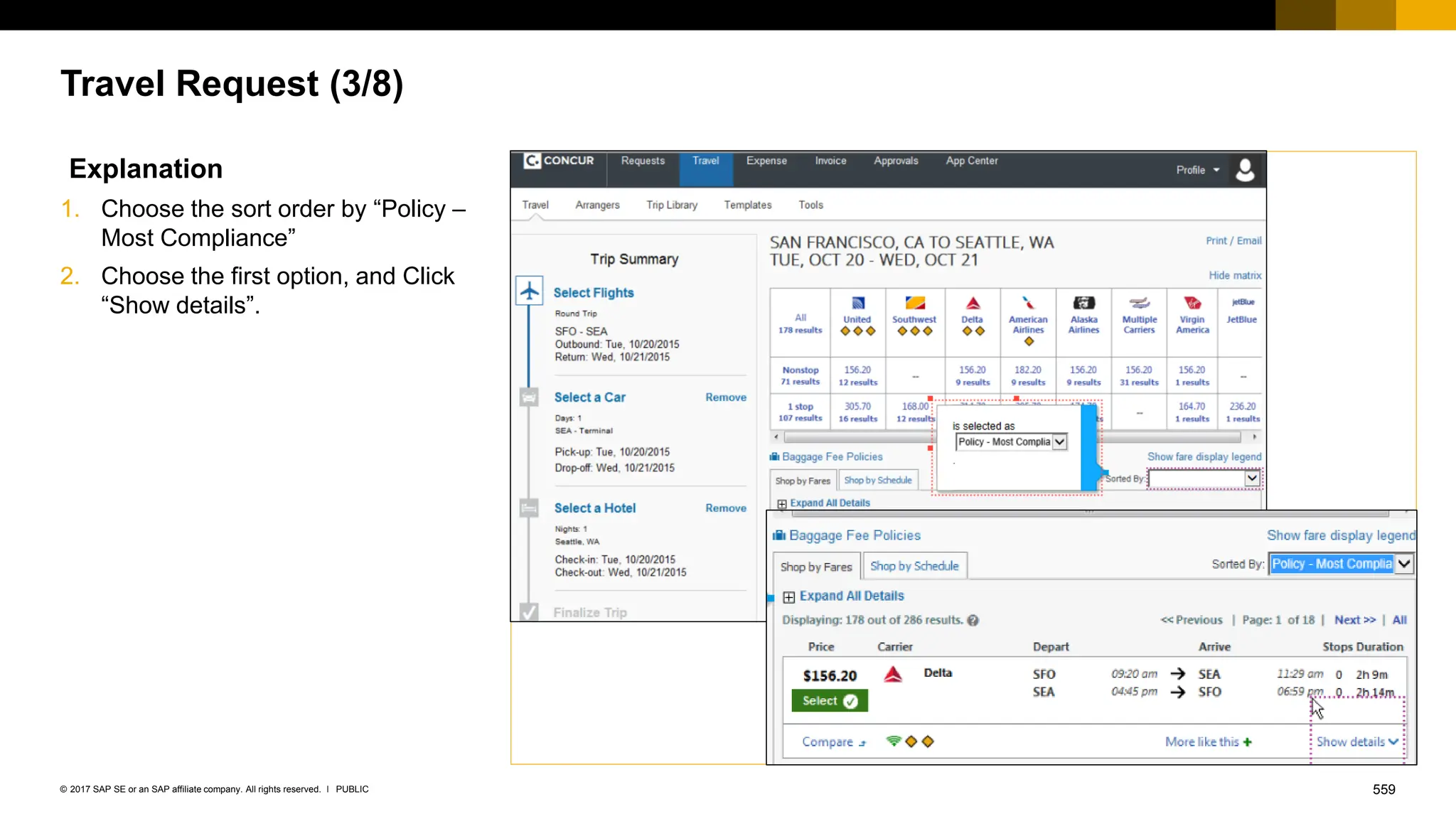Select Nonstop 71 results row header
Screen dimensions: 1456x819
(800, 376)
